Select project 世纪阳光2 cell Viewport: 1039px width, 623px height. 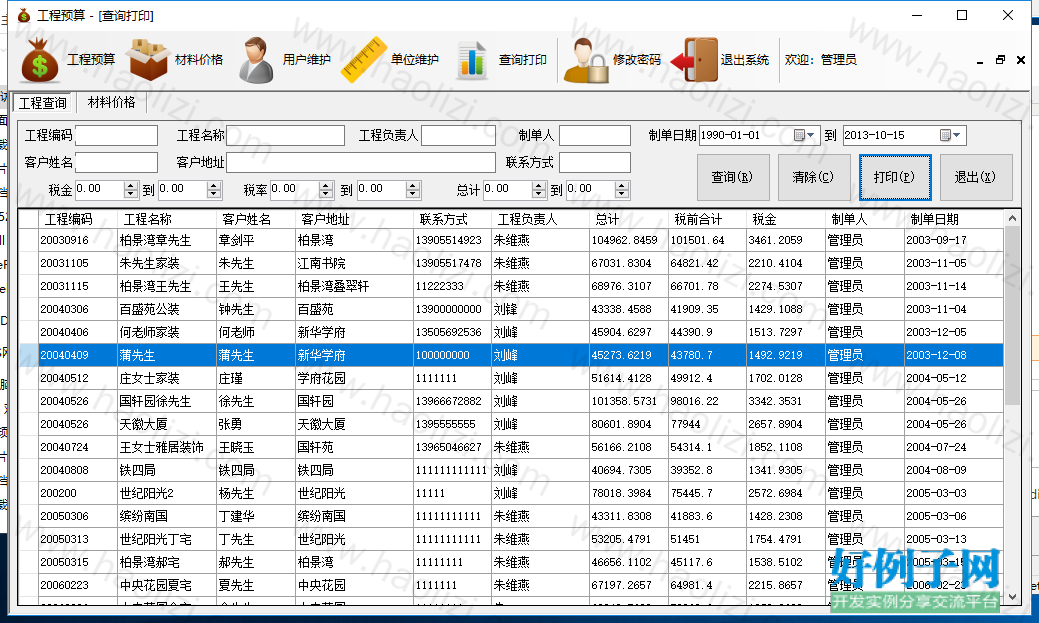(x=167, y=493)
